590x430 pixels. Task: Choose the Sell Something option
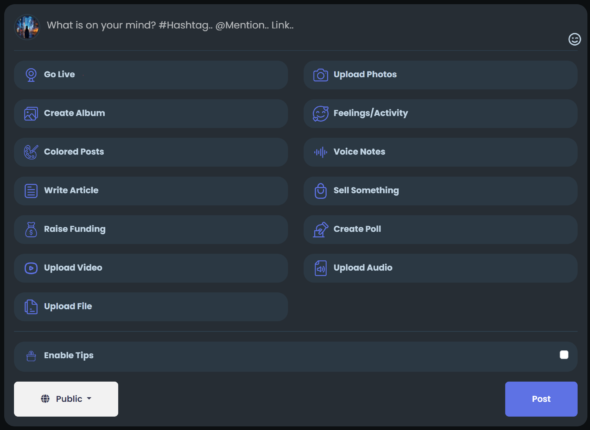440,191
